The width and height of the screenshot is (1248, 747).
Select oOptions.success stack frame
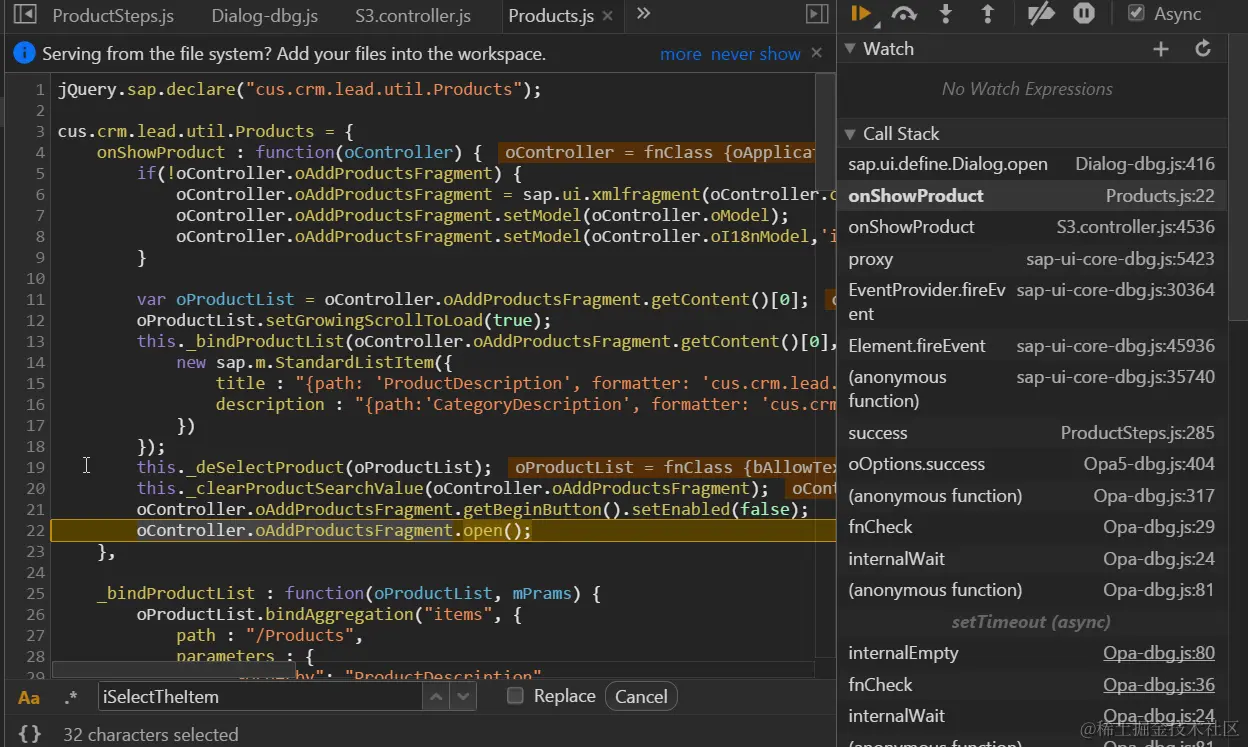tap(1032, 464)
